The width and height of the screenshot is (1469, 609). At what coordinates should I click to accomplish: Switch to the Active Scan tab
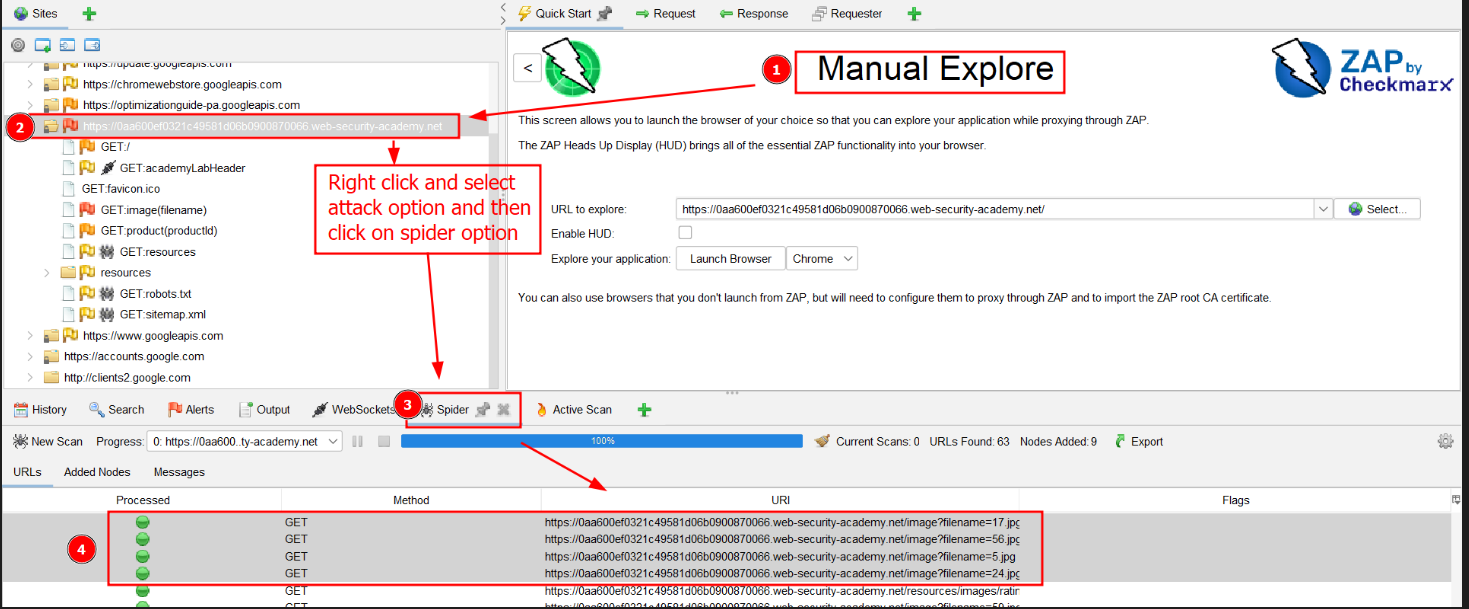pyautogui.click(x=574, y=409)
